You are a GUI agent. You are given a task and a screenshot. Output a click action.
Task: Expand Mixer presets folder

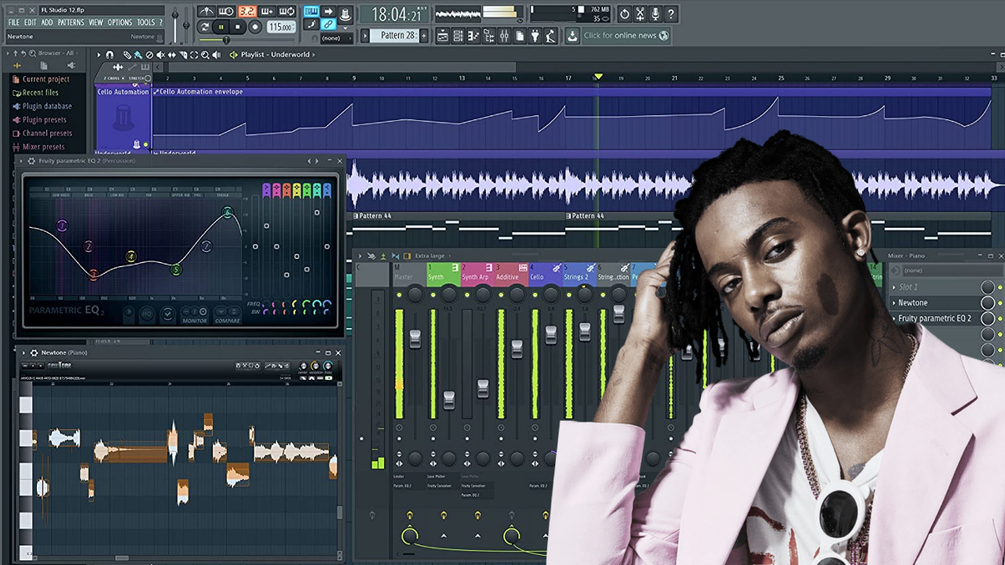point(39,147)
